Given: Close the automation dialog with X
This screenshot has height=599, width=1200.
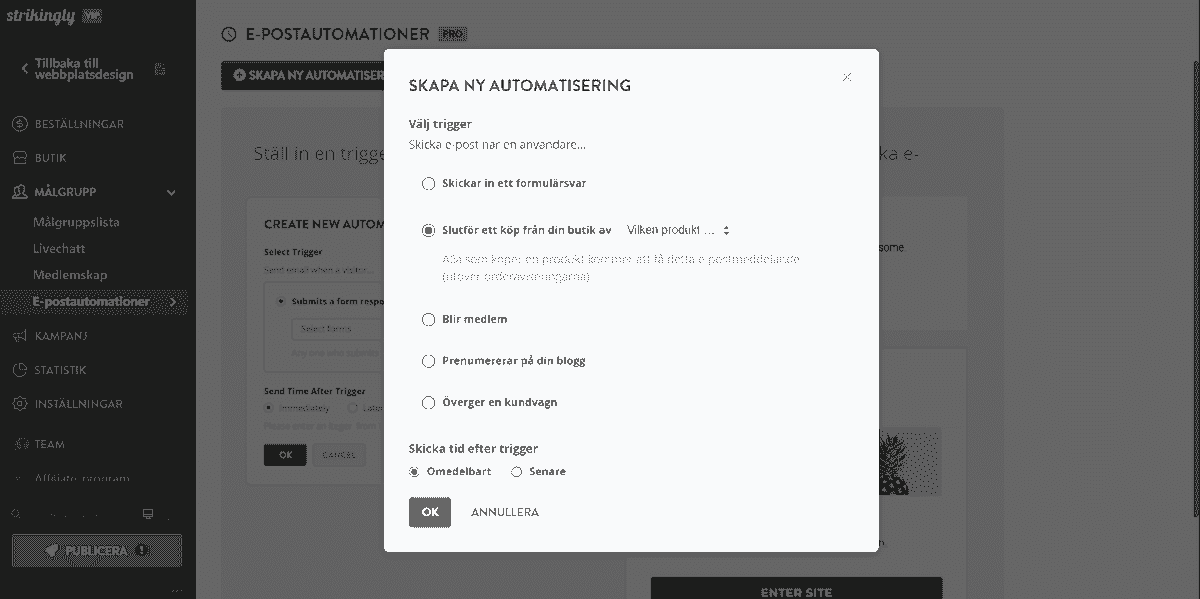Looking at the screenshot, I should tap(847, 77).
